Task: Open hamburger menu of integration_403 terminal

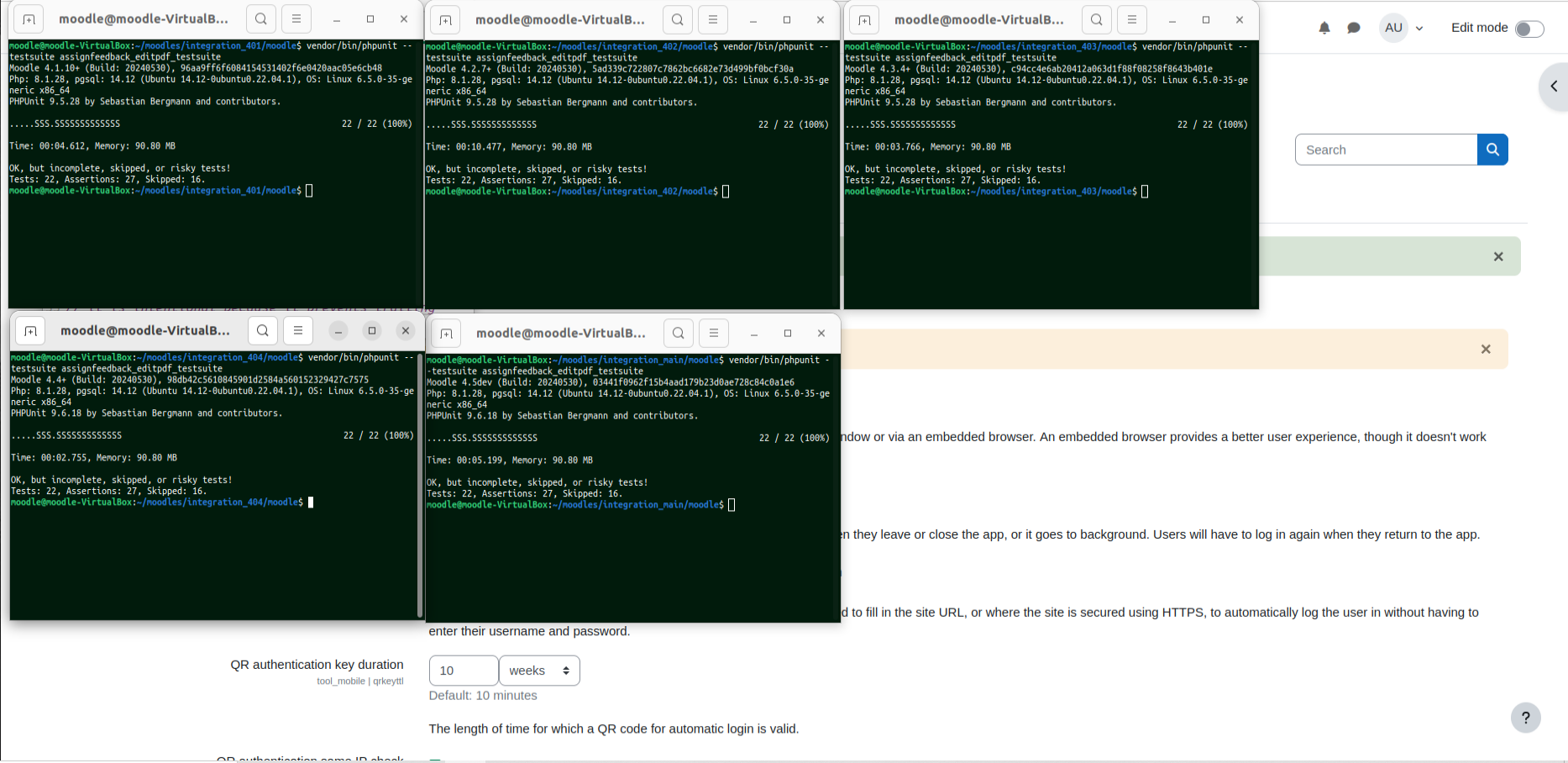Action: click(1132, 19)
